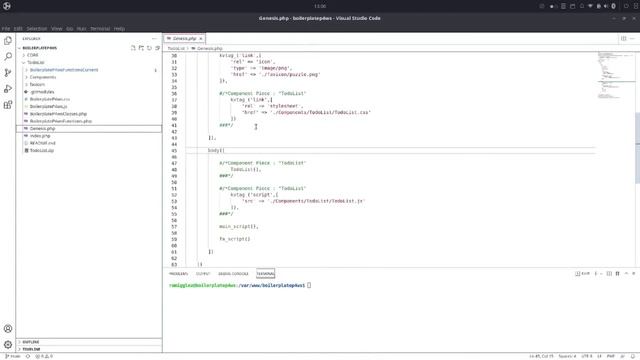Switch to the PROBLEMS panel tab
640x360 pixels.
click(178, 273)
